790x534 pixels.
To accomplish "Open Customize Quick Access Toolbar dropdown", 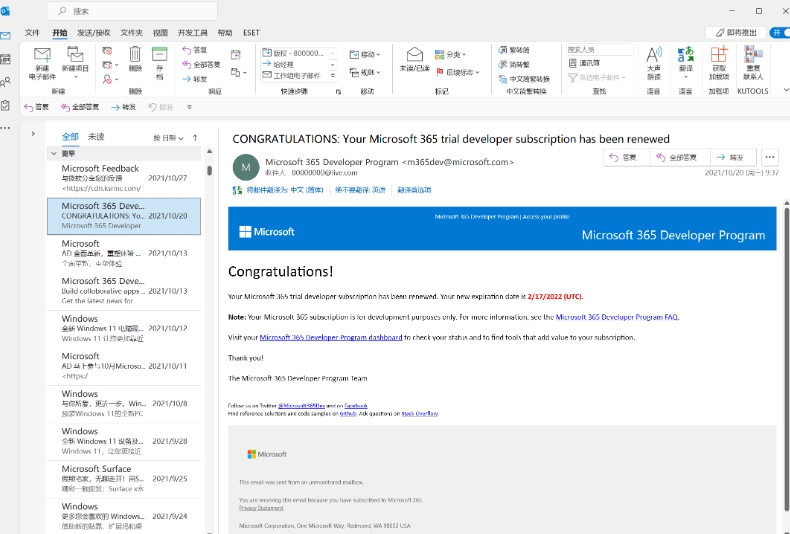I will coord(189,107).
